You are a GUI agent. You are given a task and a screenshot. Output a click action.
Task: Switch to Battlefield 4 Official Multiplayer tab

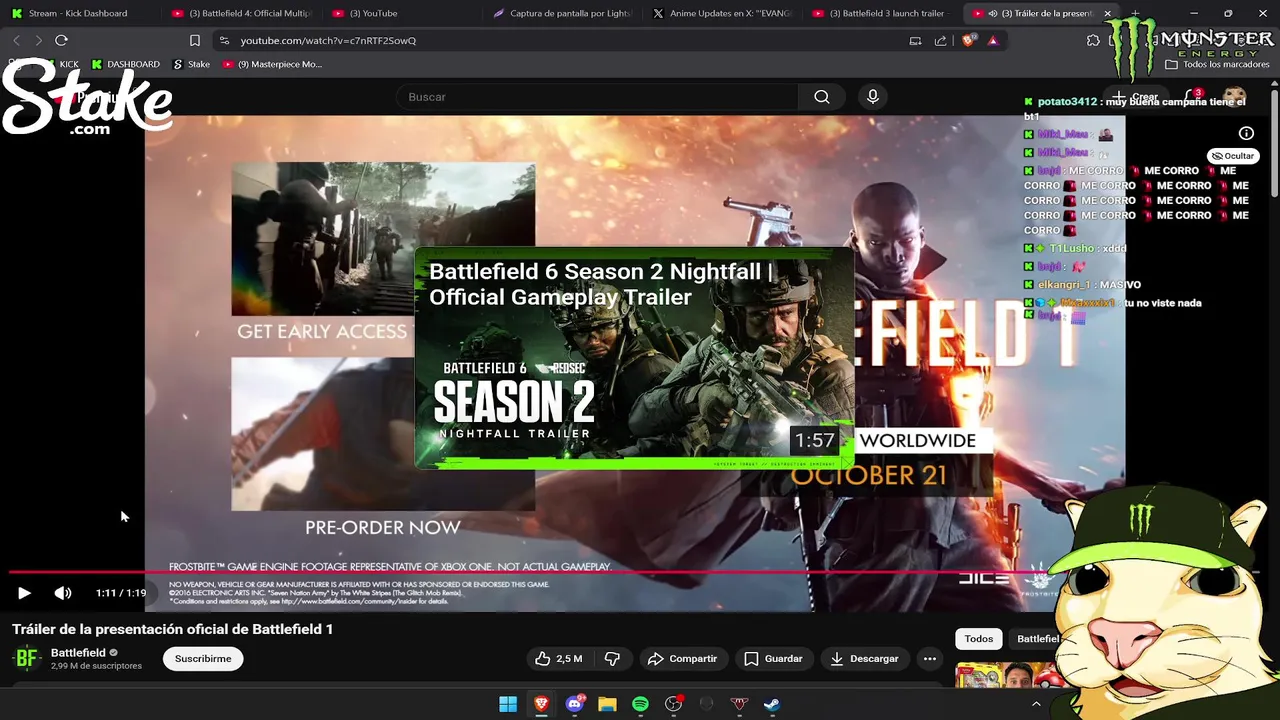(x=240, y=13)
